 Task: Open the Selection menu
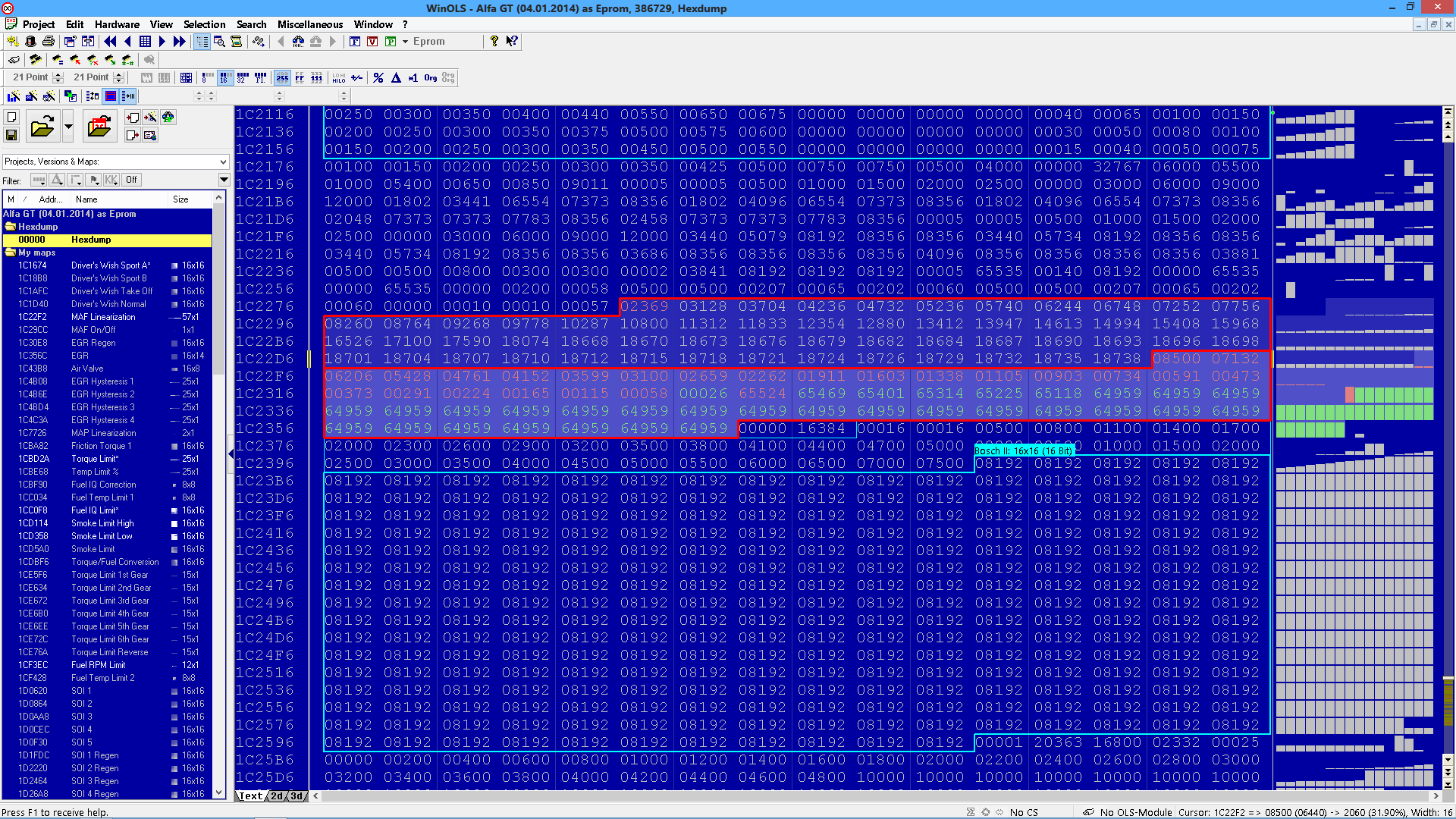tap(204, 24)
